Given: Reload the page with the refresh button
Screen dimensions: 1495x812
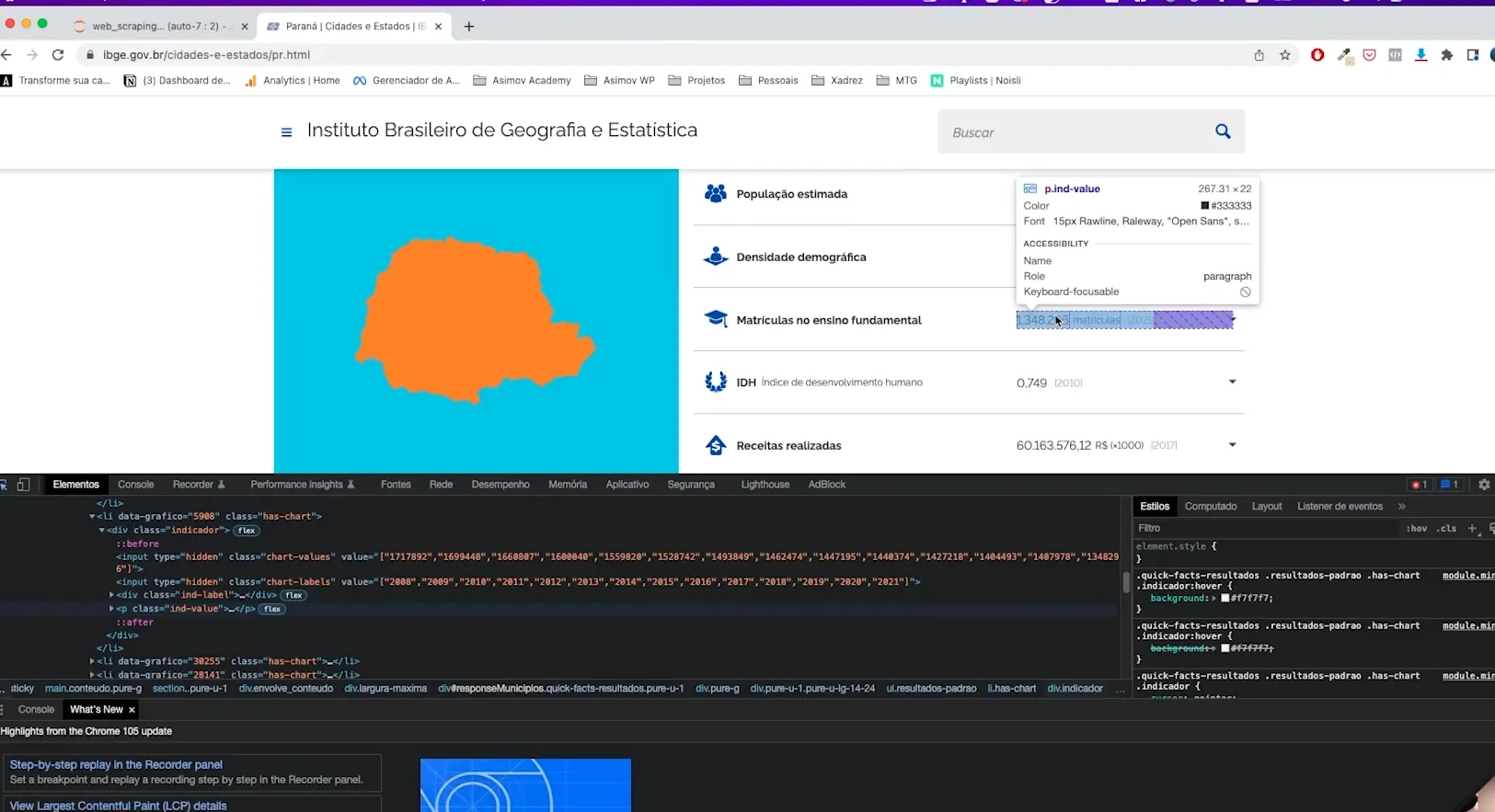Looking at the screenshot, I should click(x=58, y=55).
